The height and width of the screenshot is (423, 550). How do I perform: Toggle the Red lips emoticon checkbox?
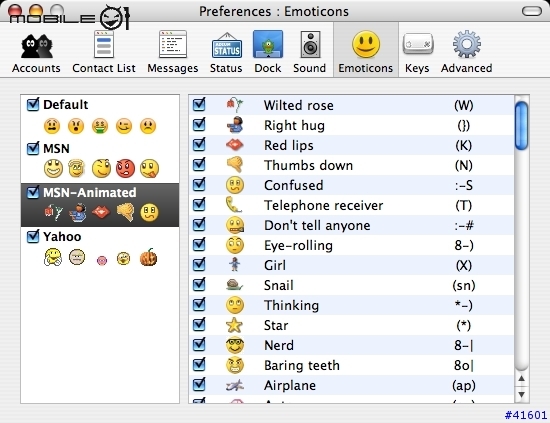pos(199,144)
